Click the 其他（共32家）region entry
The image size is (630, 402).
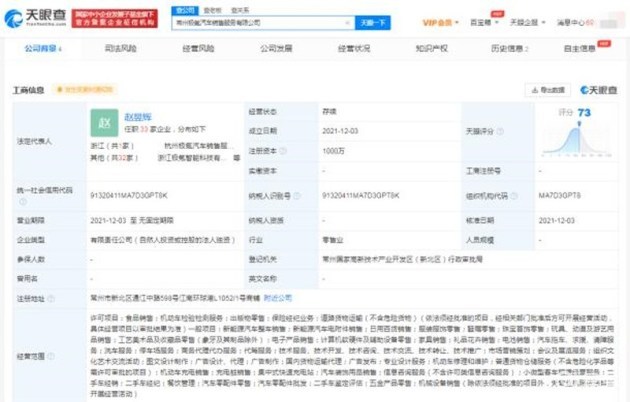click(114, 158)
